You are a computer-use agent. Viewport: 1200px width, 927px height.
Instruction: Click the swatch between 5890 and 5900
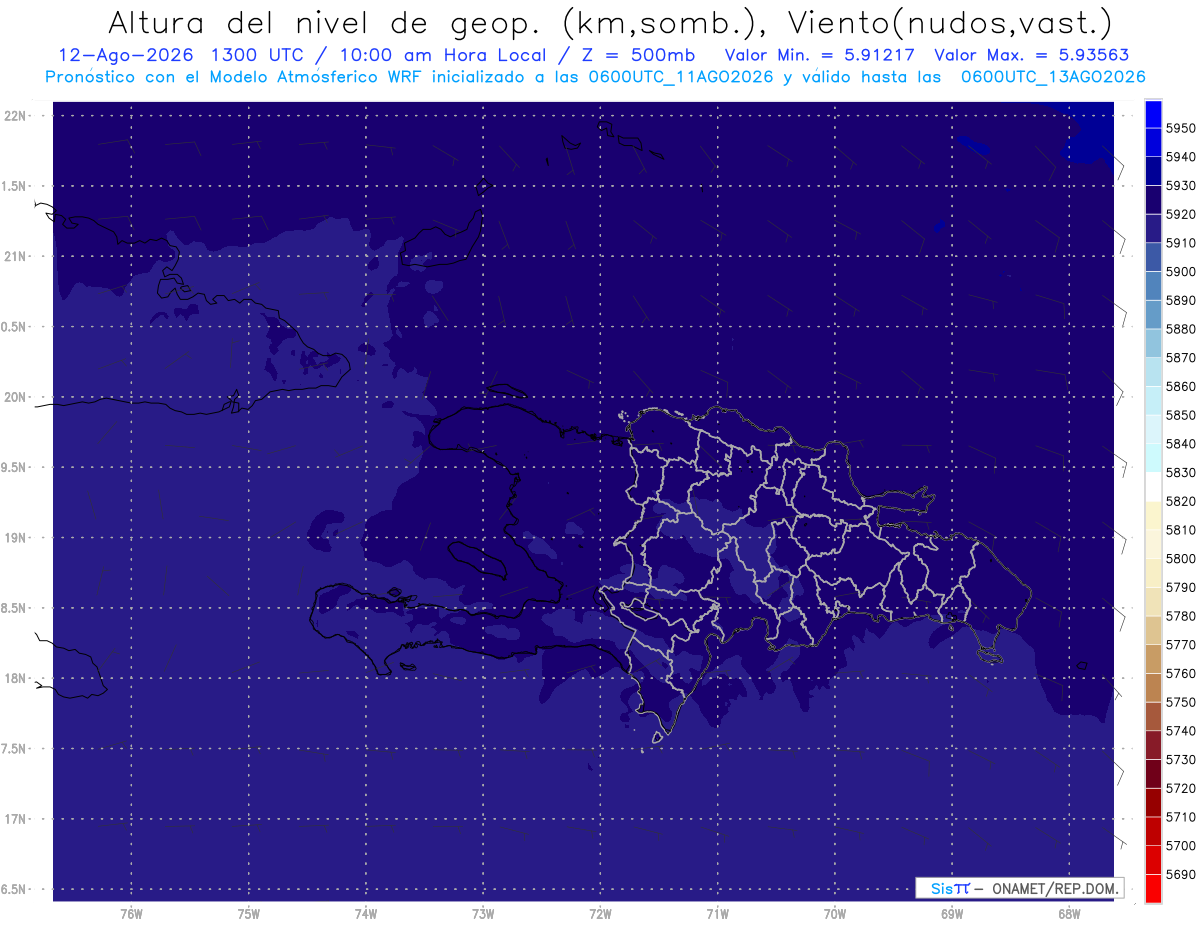1153,285
